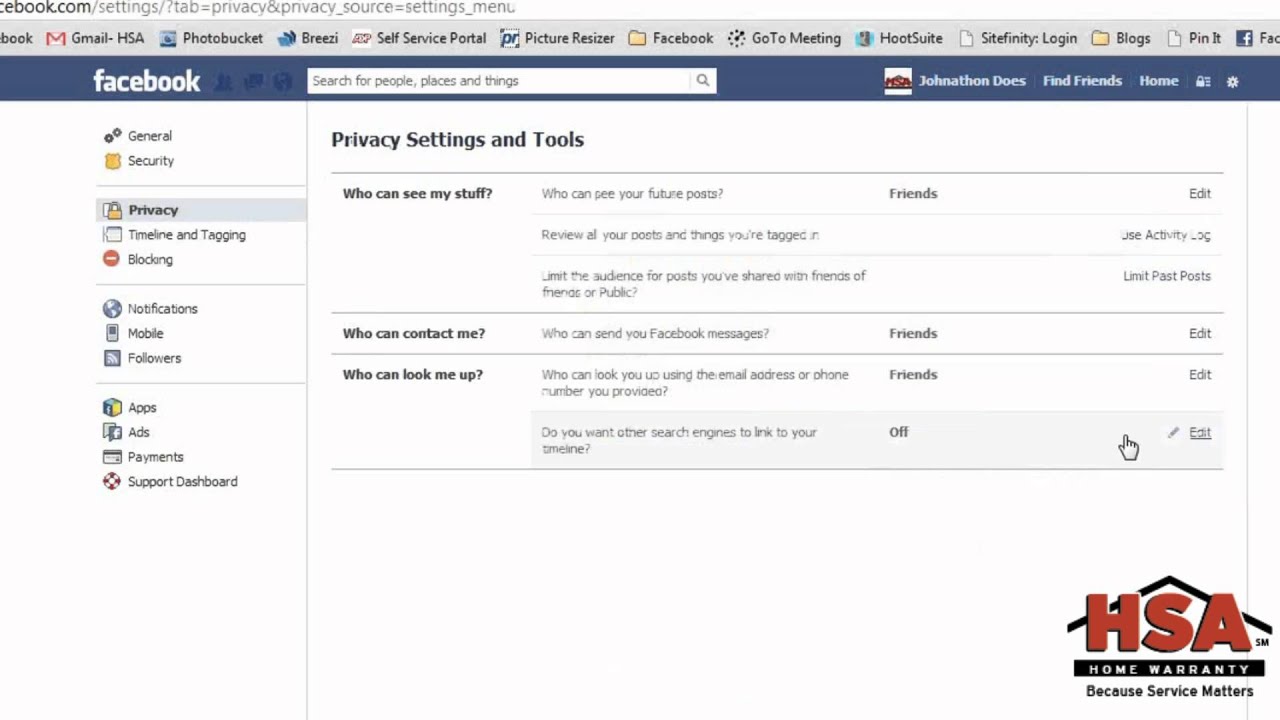This screenshot has height=720, width=1280.
Task: Edit search engines link to timeline setting
Action: 1199,433
